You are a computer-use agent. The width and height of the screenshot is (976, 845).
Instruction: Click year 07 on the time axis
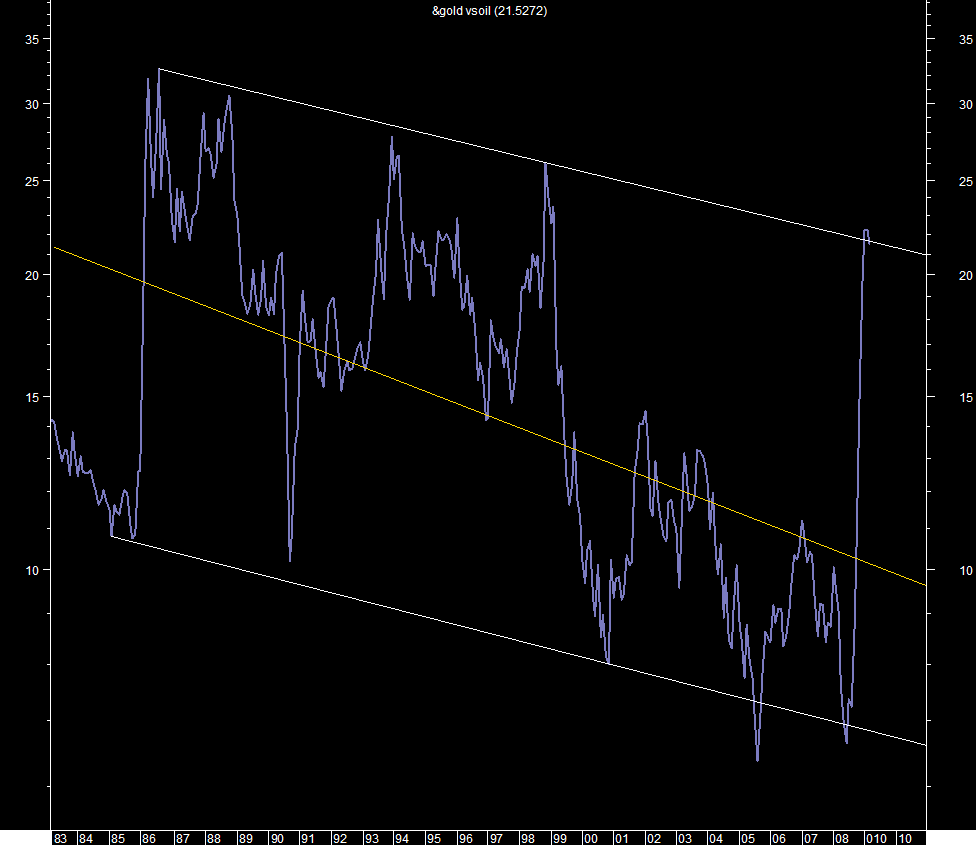810,838
